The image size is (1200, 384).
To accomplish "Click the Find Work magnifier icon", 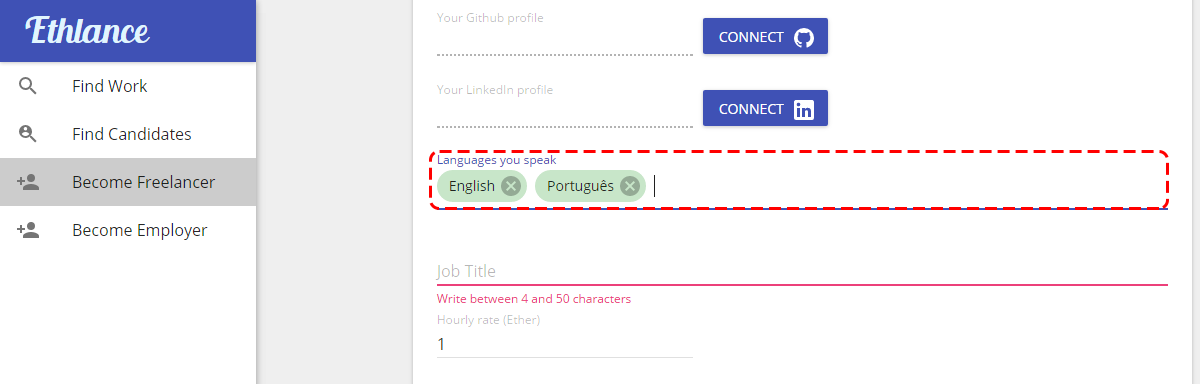I will point(28,86).
